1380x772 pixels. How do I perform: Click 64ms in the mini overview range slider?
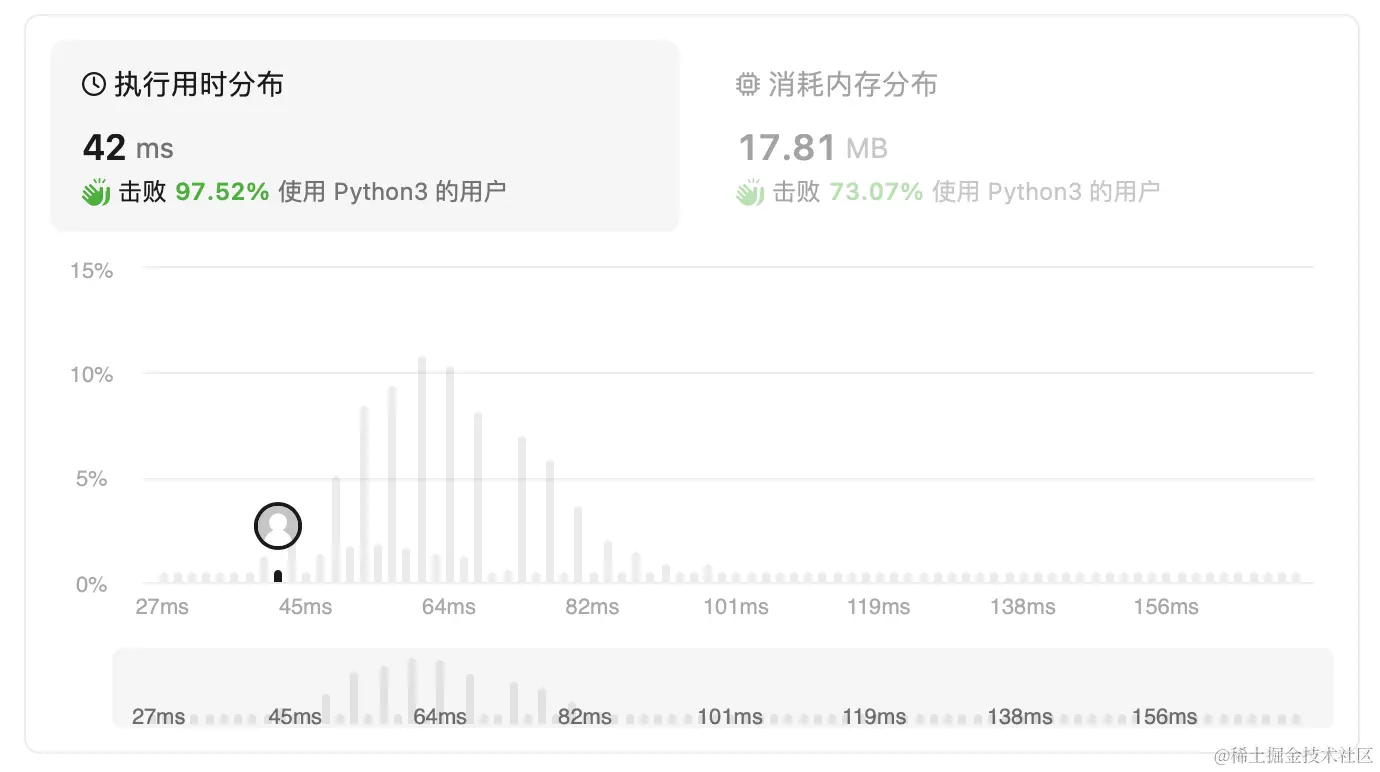[x=440, y=717]
